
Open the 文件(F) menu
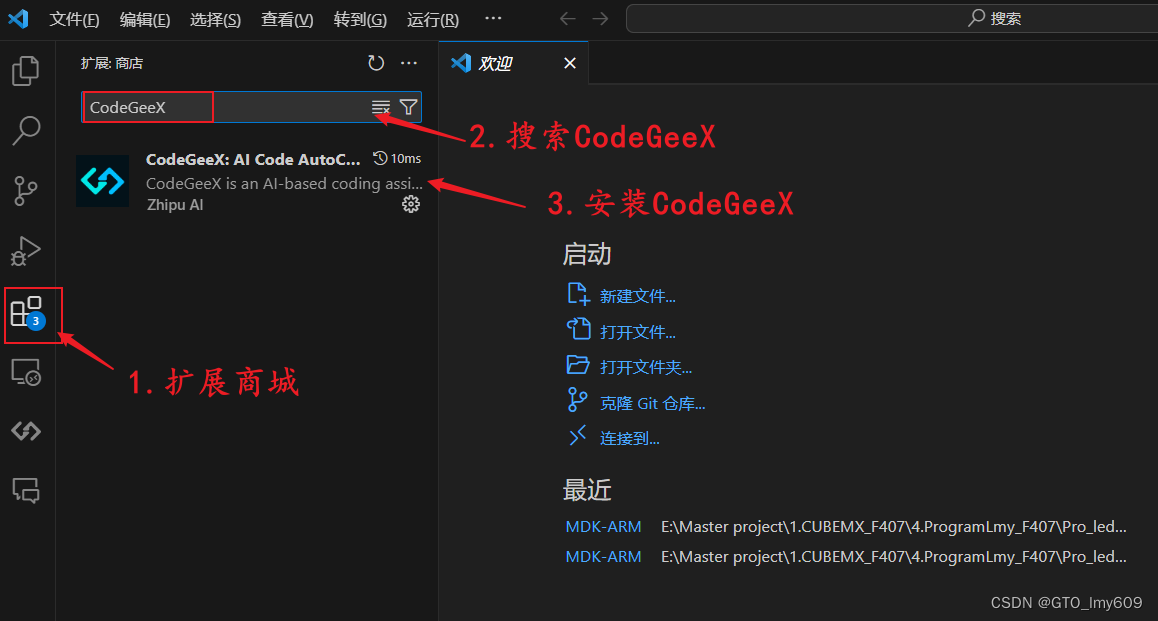(x=74, y=20)
